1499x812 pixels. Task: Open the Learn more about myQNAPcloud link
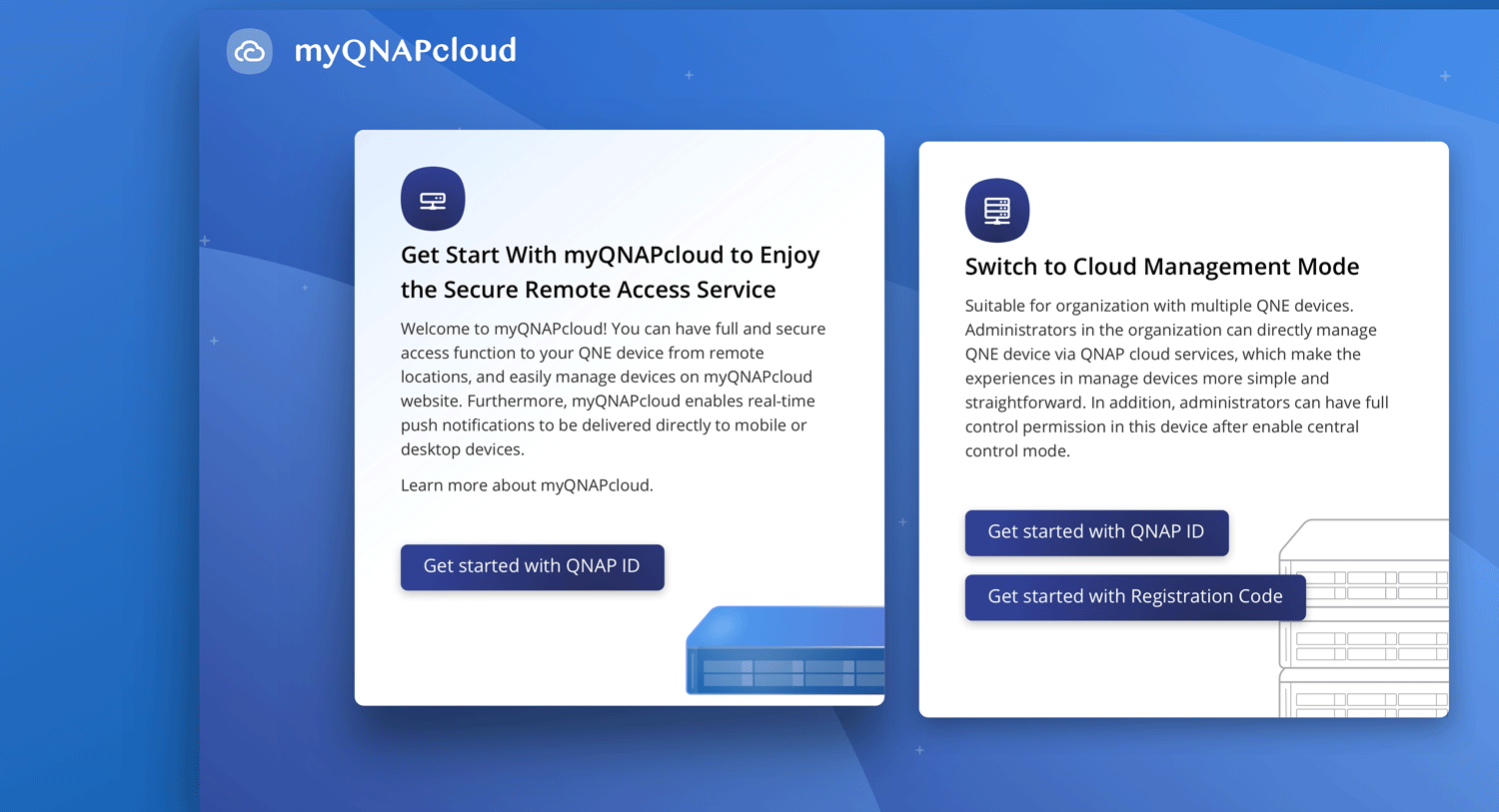coord(527,485)
